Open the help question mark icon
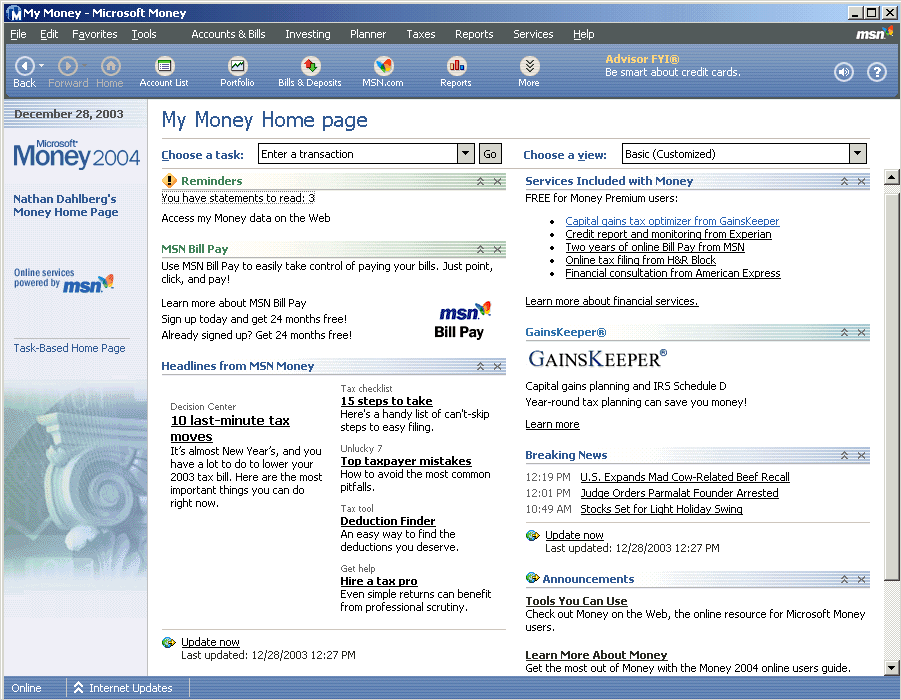This screenshot has height=700, width=901. coord(877,72)
